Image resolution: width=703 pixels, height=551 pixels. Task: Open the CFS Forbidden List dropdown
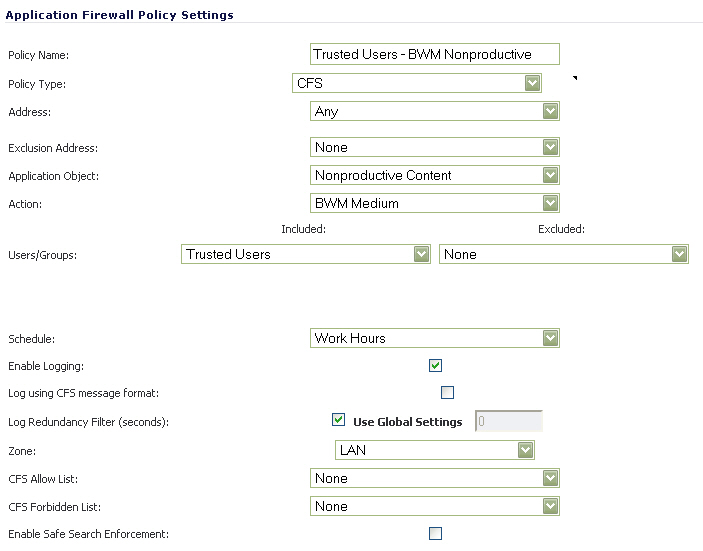point(434,506)
